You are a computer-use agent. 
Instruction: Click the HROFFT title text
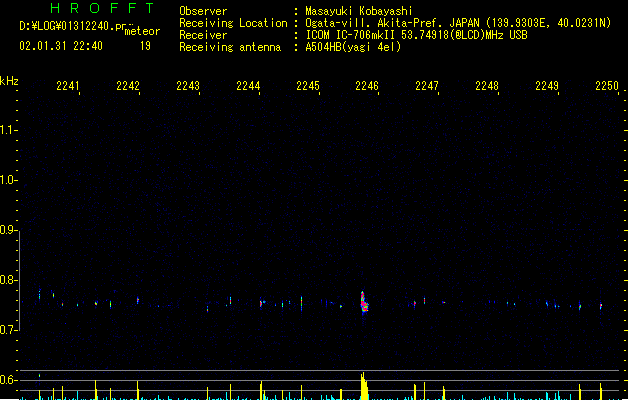tap(103, 8)
